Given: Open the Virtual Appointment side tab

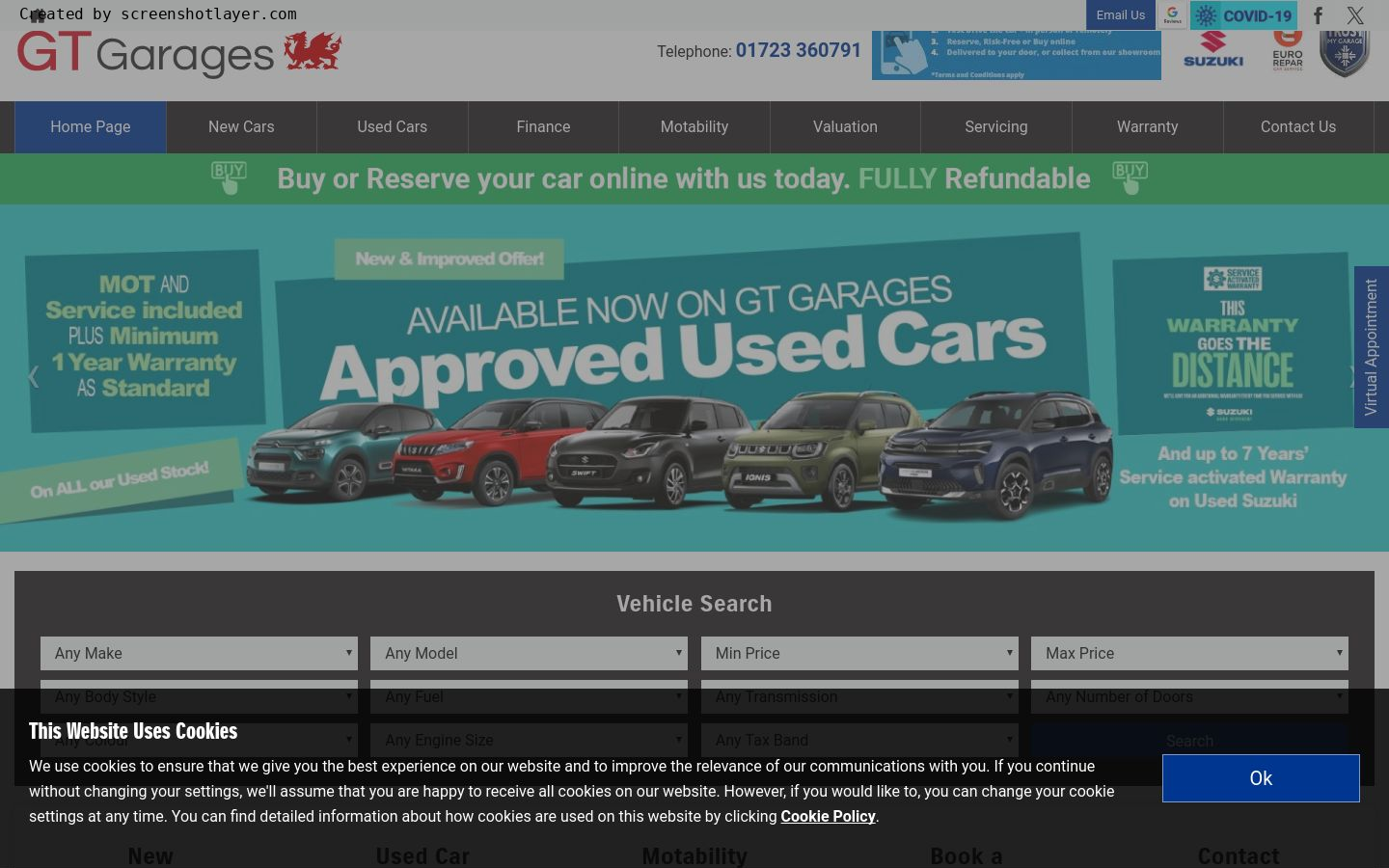Looking at the screenshot, I should click(x=1371, y=347).
